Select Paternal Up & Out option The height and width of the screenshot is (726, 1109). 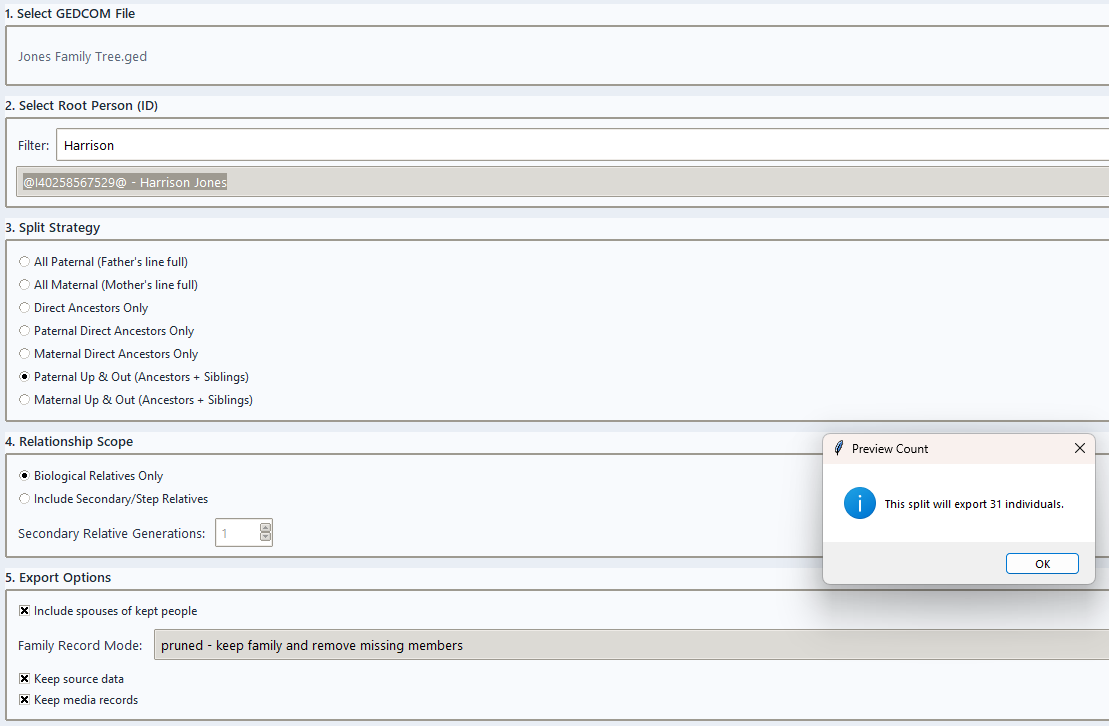[x=25, y=377]
